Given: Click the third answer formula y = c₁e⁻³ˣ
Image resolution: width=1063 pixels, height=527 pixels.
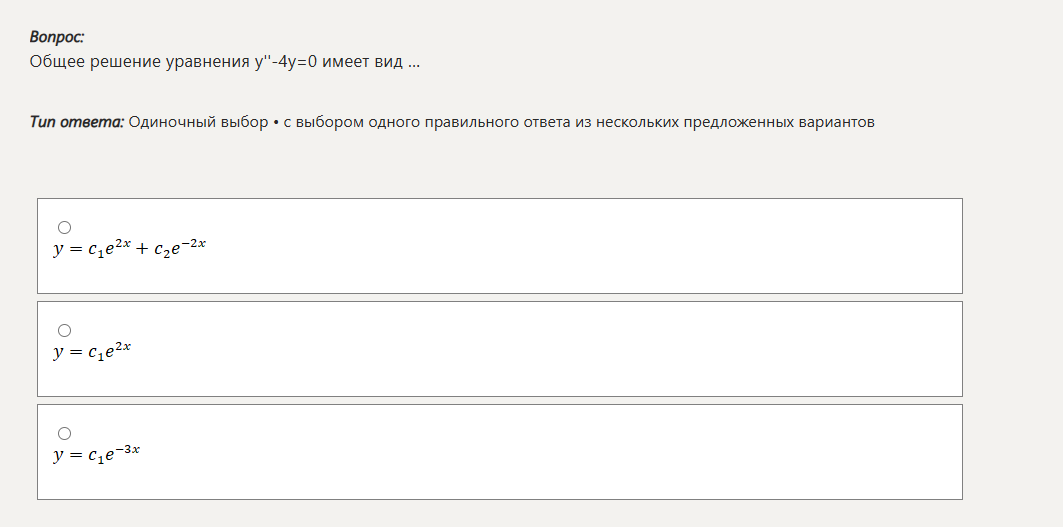Looking at the screenshot, I should tap(97, 454).
